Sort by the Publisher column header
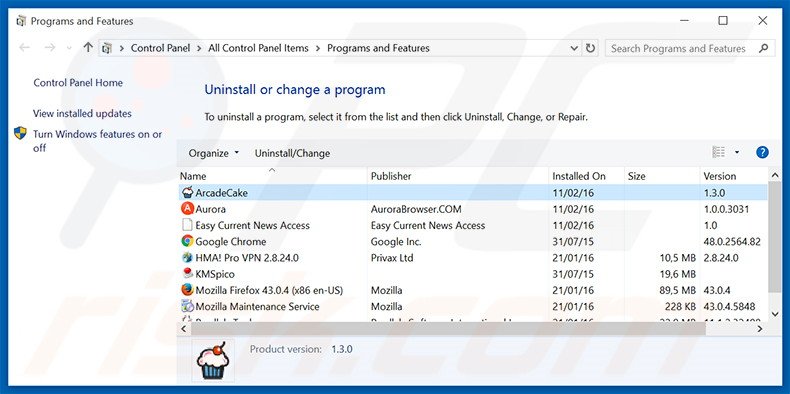The image size is (790, 394). point(458,176)
